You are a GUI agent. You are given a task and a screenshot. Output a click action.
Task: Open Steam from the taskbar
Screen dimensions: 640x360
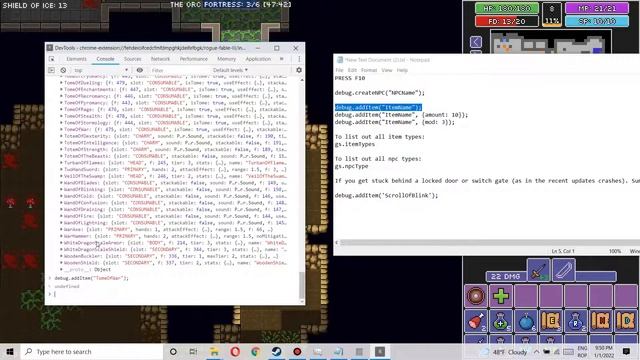(277, 351)
